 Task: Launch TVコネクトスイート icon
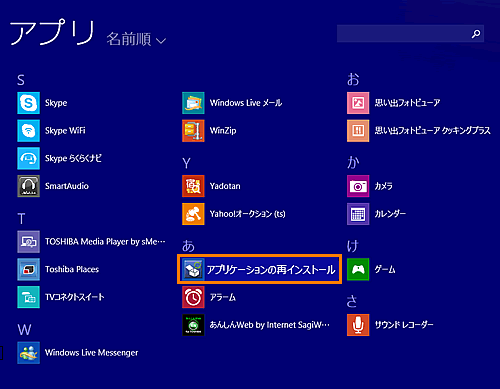(28, 297)
